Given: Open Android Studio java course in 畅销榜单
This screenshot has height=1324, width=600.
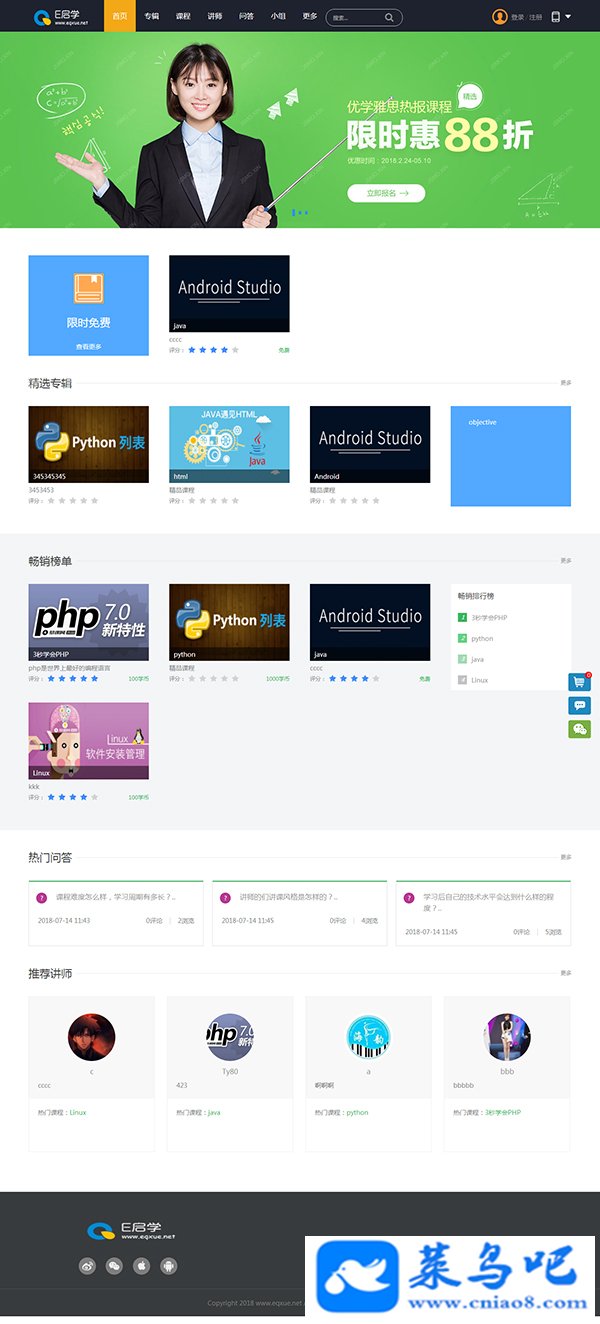Looking at the screenshot, I should tap(370, 622).
